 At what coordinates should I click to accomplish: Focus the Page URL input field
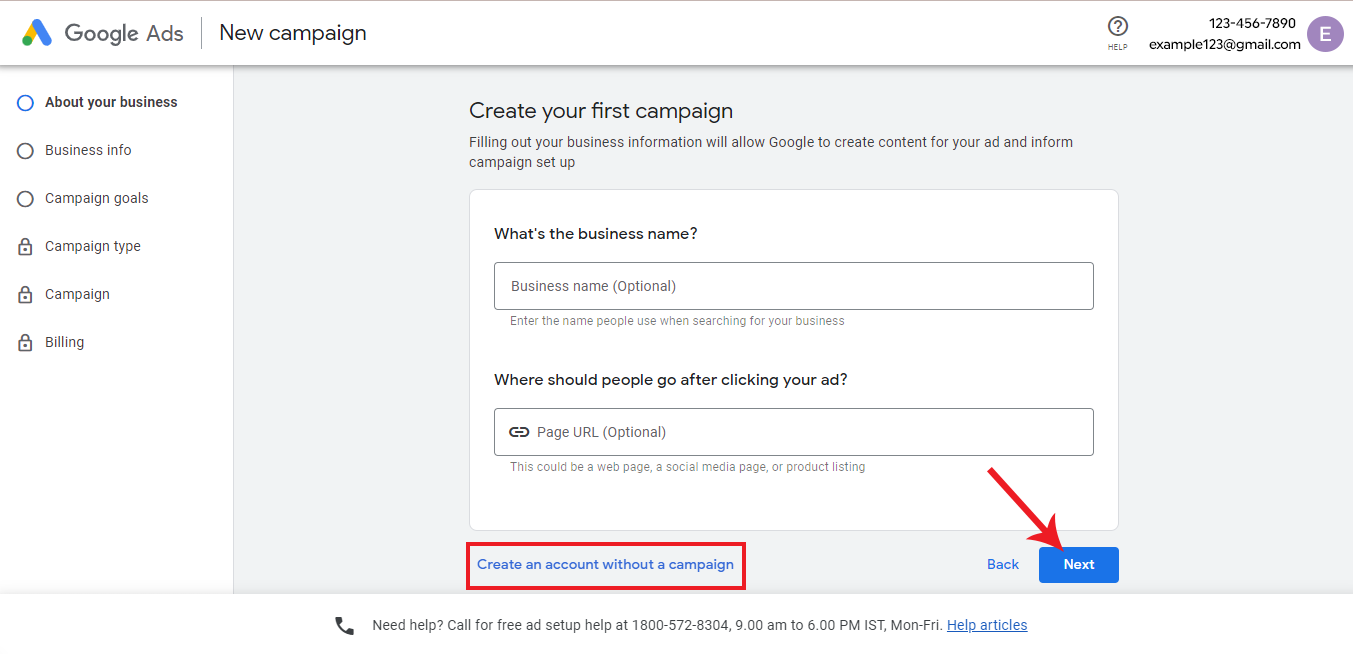(x=810, y=432)
